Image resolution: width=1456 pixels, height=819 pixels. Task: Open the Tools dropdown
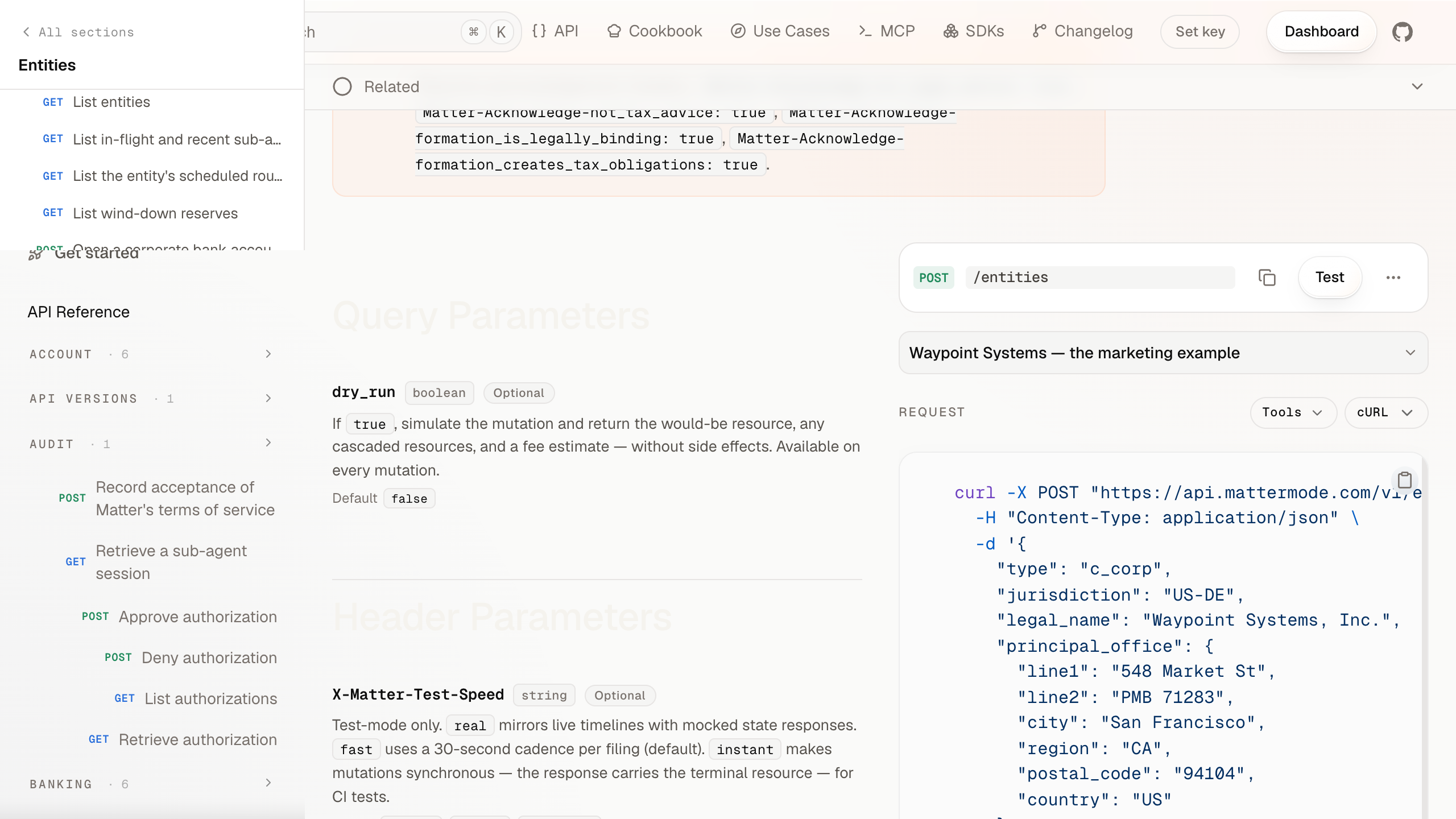pos(1293,412)
